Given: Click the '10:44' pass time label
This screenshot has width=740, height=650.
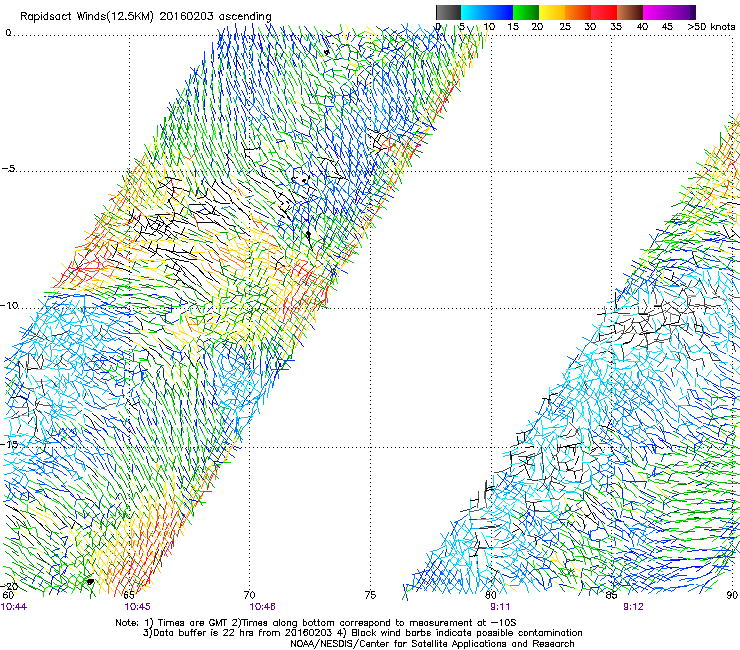Looking at the screenshot, I should click(x=14, y=607).
